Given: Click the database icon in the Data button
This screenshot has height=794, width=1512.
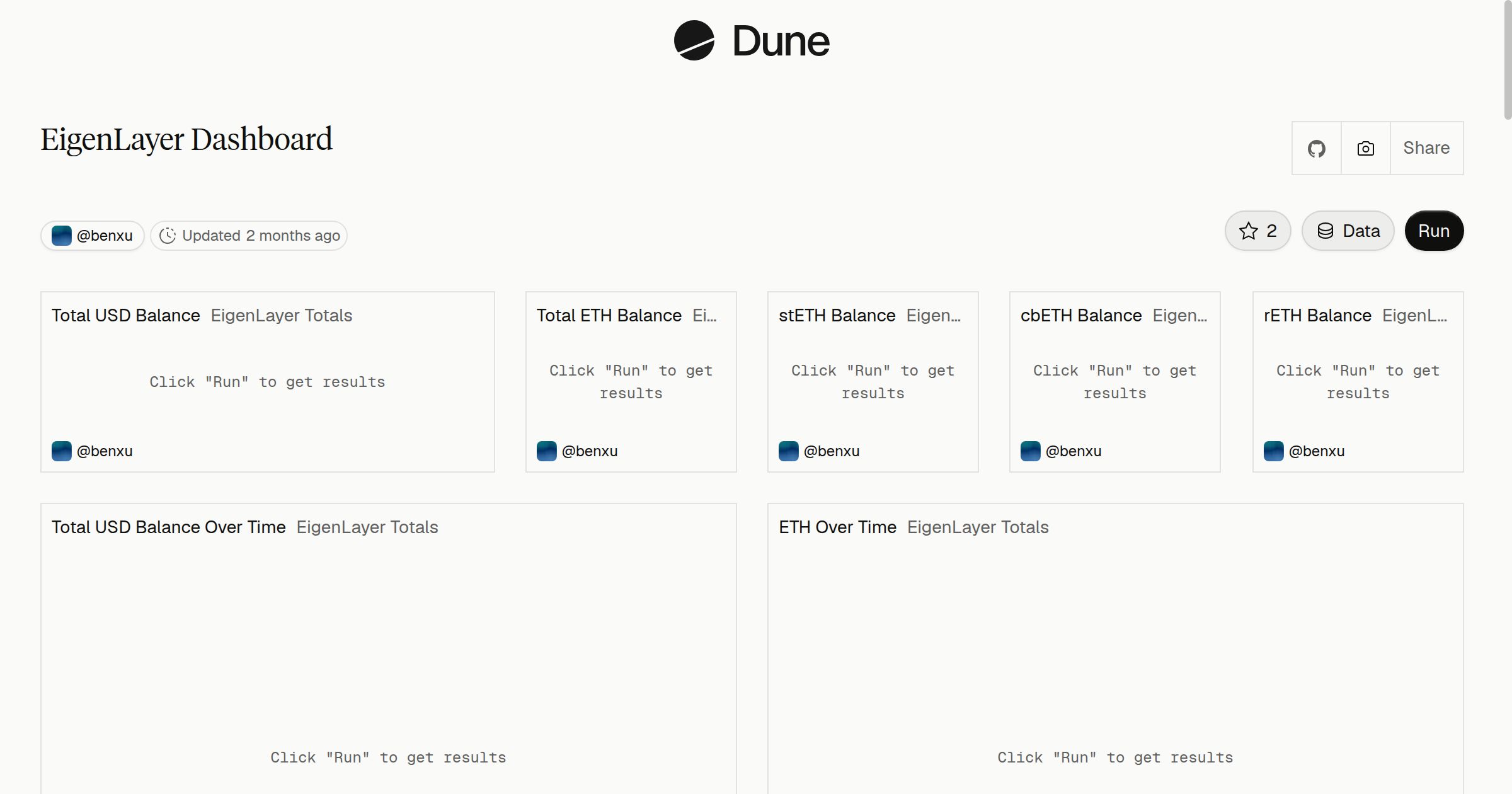Looking at the screenshot, I should pyautogui.click(x=1326, y=231).
